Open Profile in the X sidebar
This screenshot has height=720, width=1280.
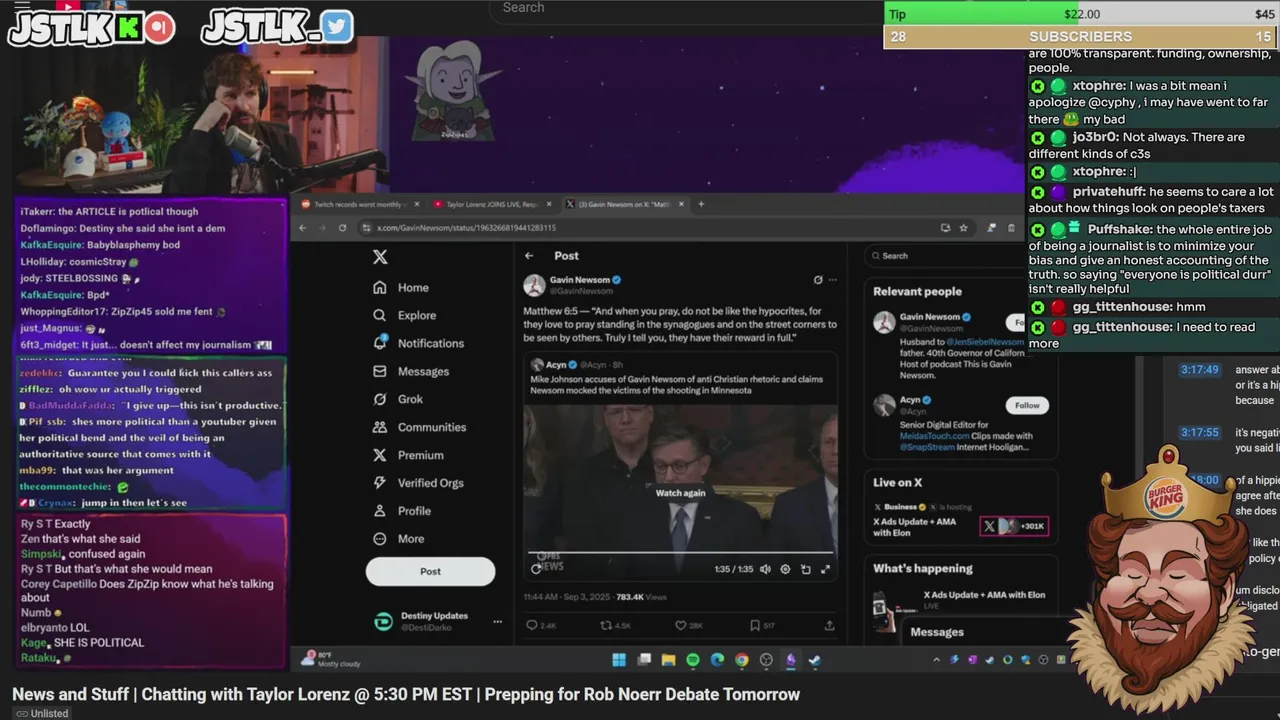click(x=402, y=511)
